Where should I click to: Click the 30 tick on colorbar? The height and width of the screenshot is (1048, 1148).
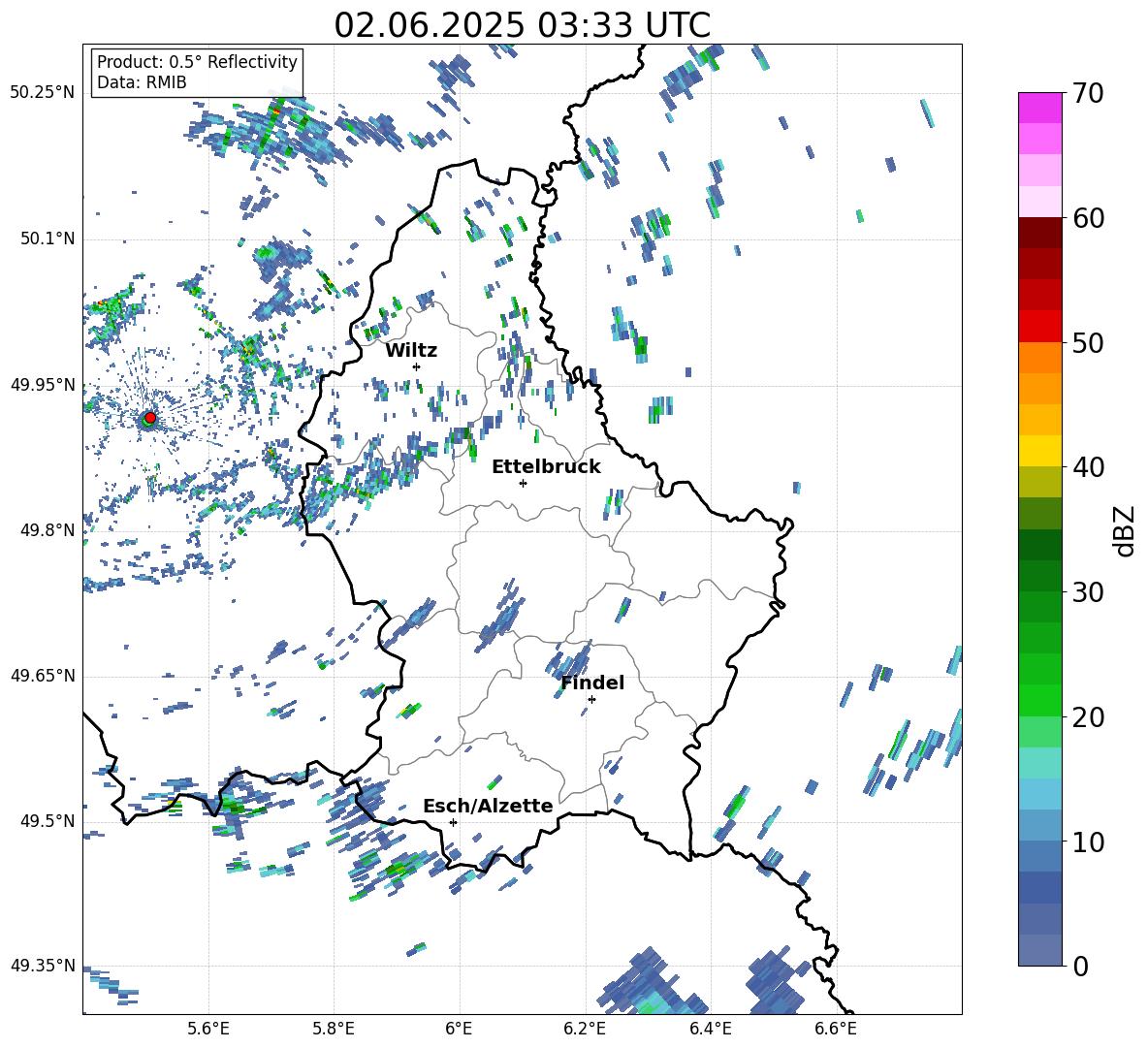point(1088,592)
